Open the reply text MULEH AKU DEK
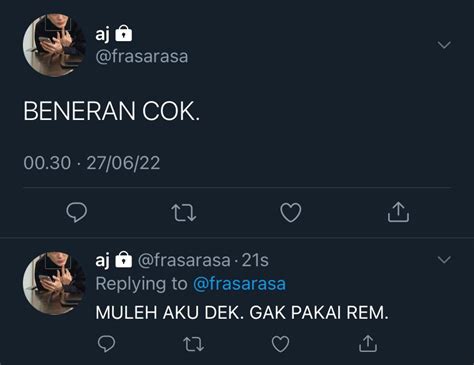Screen dimensions: 474x365 click(x=242, y=313)
